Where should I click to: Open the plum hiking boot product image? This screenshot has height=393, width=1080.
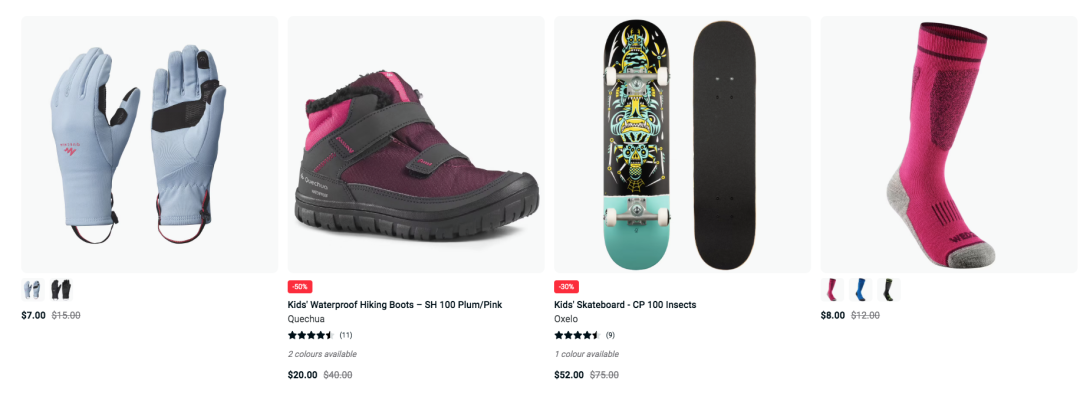point(416,145)
